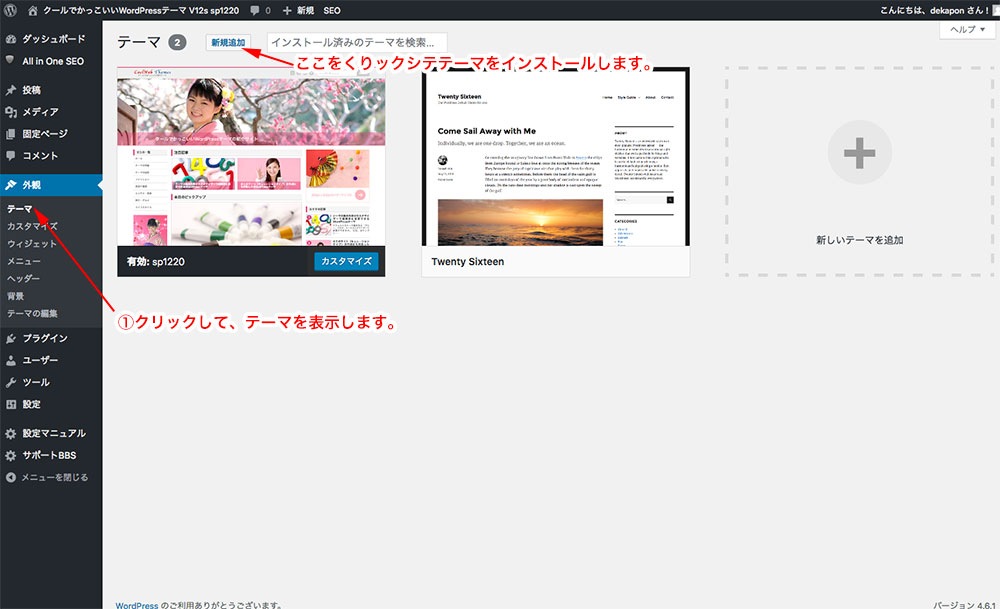
Task: Click the WordPress logo in admin bar
Action: point(10,10)
